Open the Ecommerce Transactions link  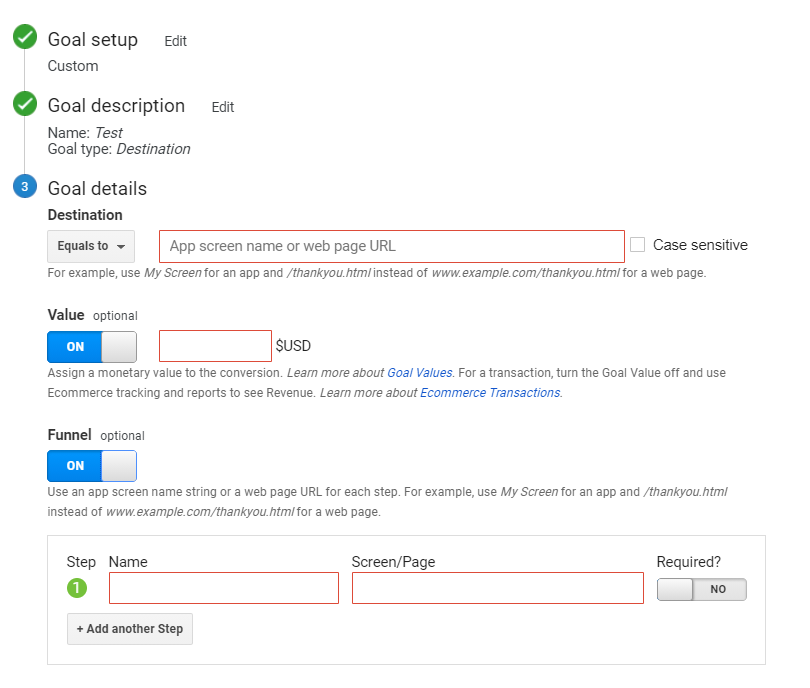(490, 393)
